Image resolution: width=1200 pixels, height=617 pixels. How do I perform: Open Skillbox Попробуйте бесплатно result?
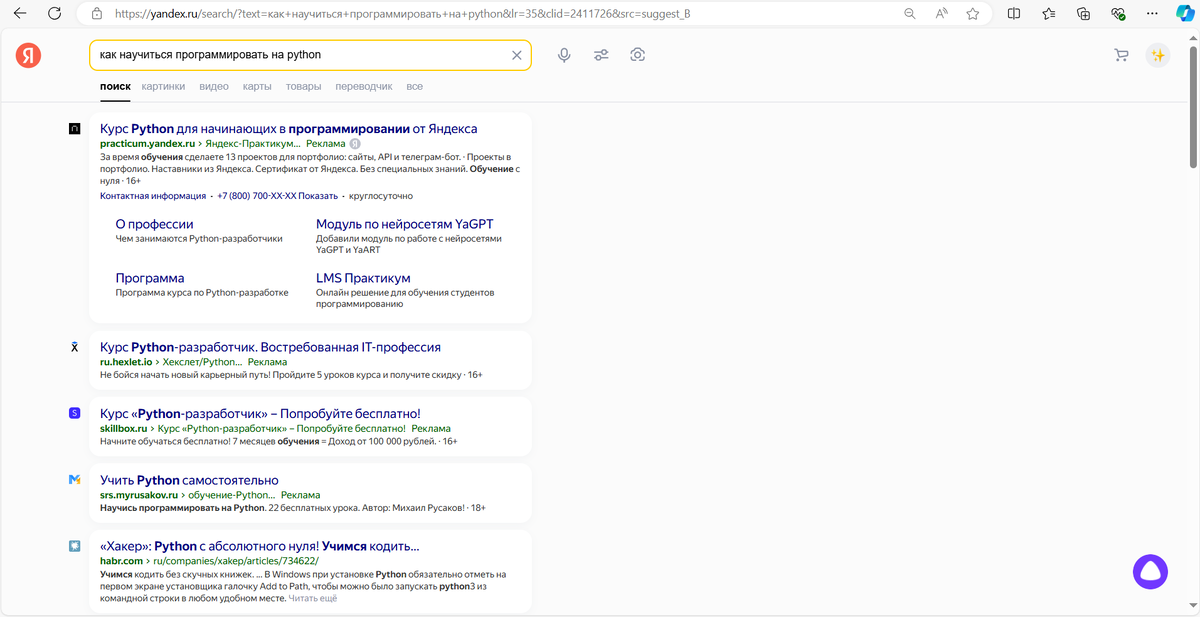pos(261,413)
